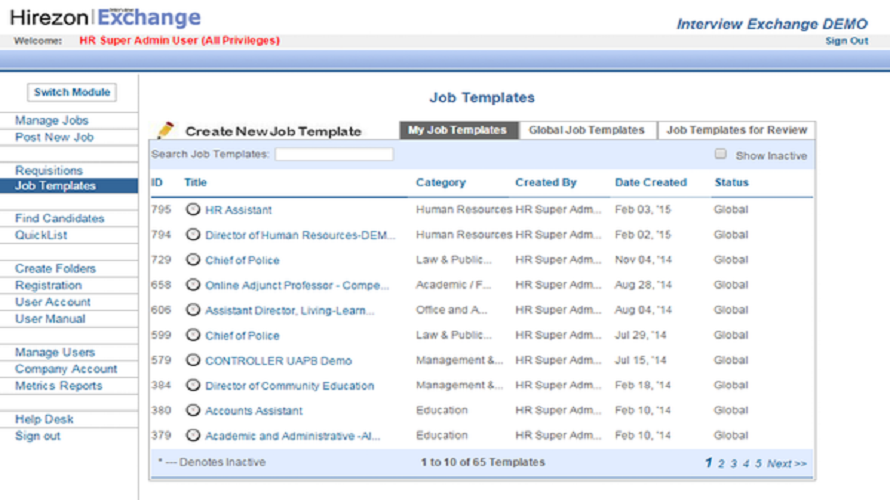Viewport: 890px width, 500px height.
Task: Open User Manual in sidebar
Action: (x=50, y=319)
